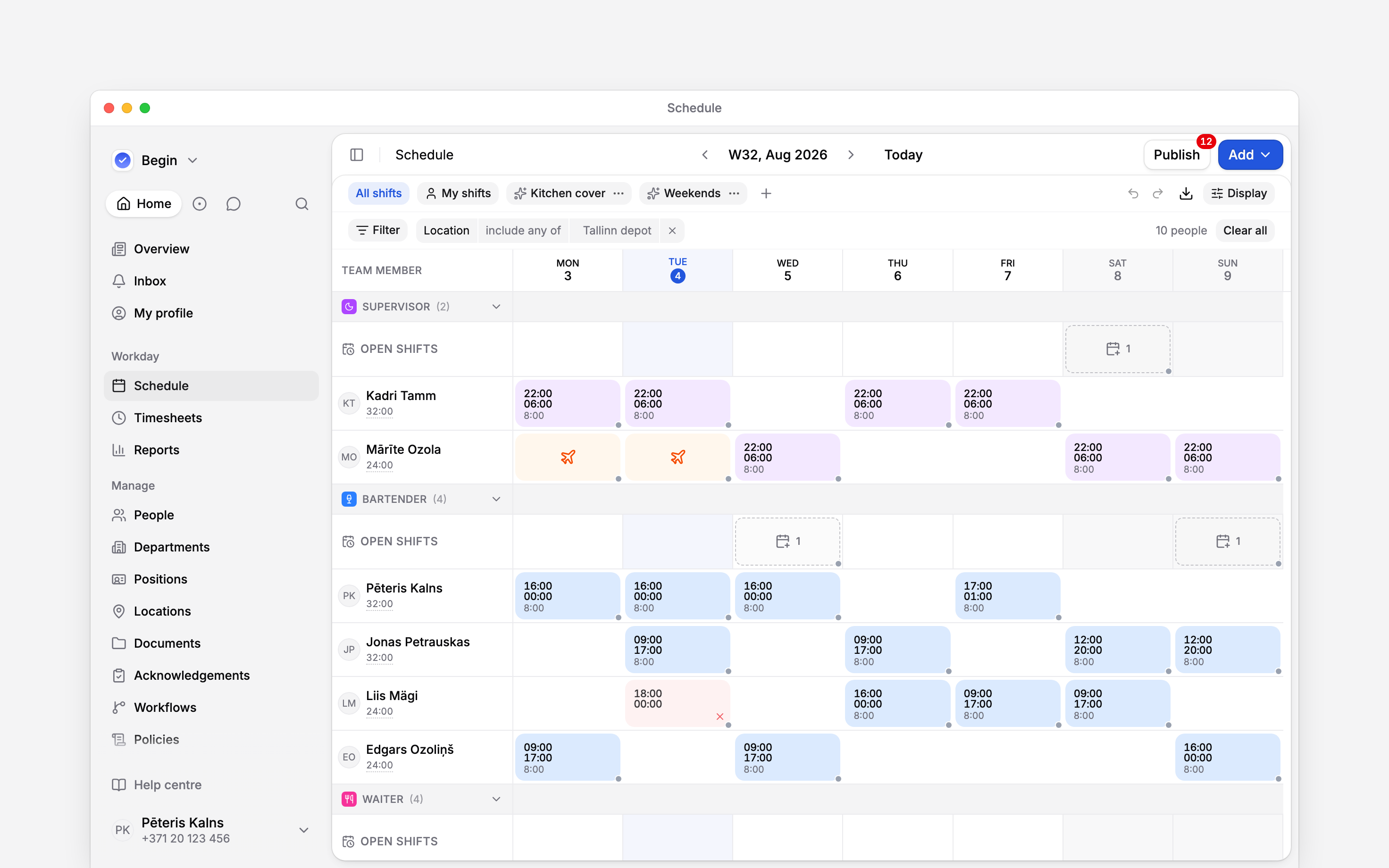Open search magnifier in sidebar
This screenshot has width=1389, height=868.
302,204
